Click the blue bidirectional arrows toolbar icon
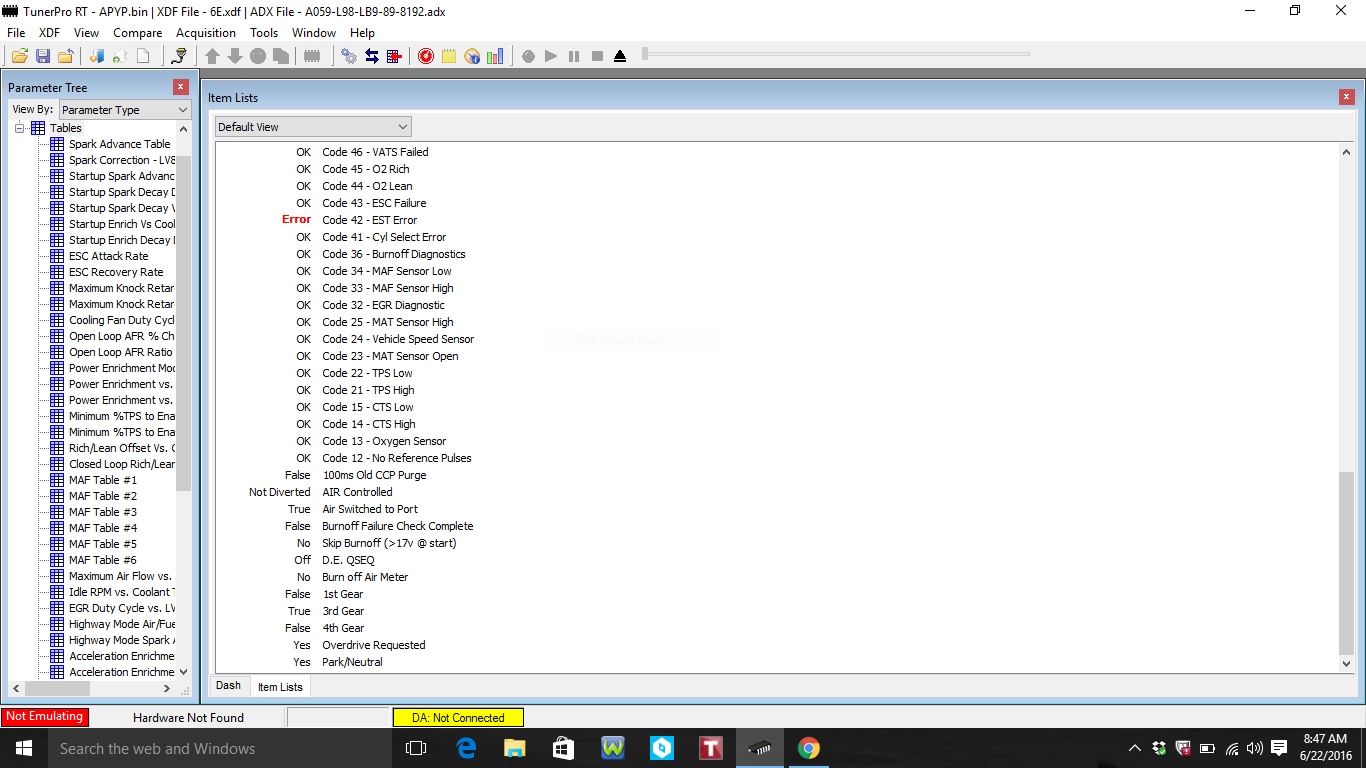Screen dimensions: 1366x768 (372, 57)
